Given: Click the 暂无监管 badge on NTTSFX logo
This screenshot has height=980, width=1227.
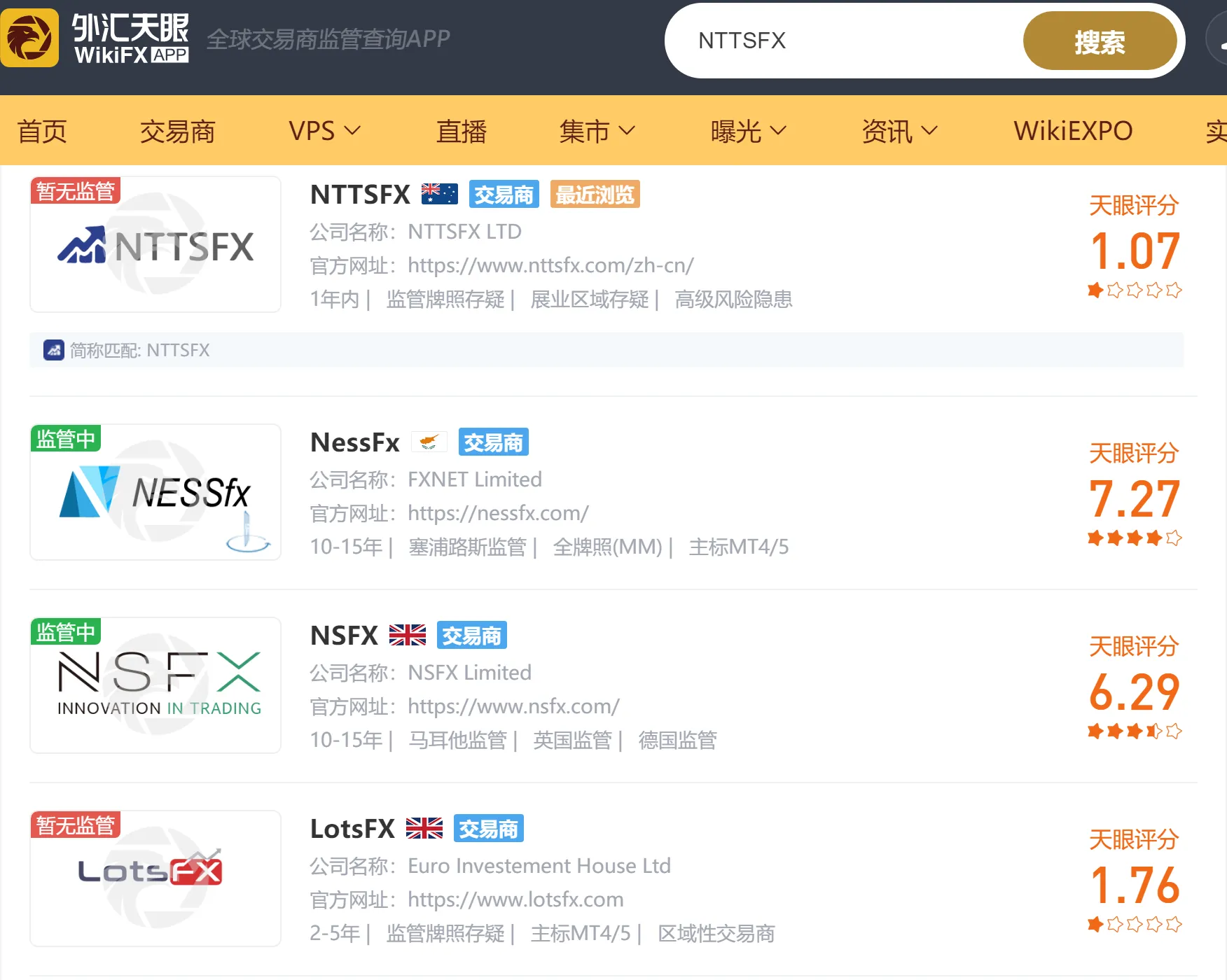Looking at the screenshot, I should point(76,190).
